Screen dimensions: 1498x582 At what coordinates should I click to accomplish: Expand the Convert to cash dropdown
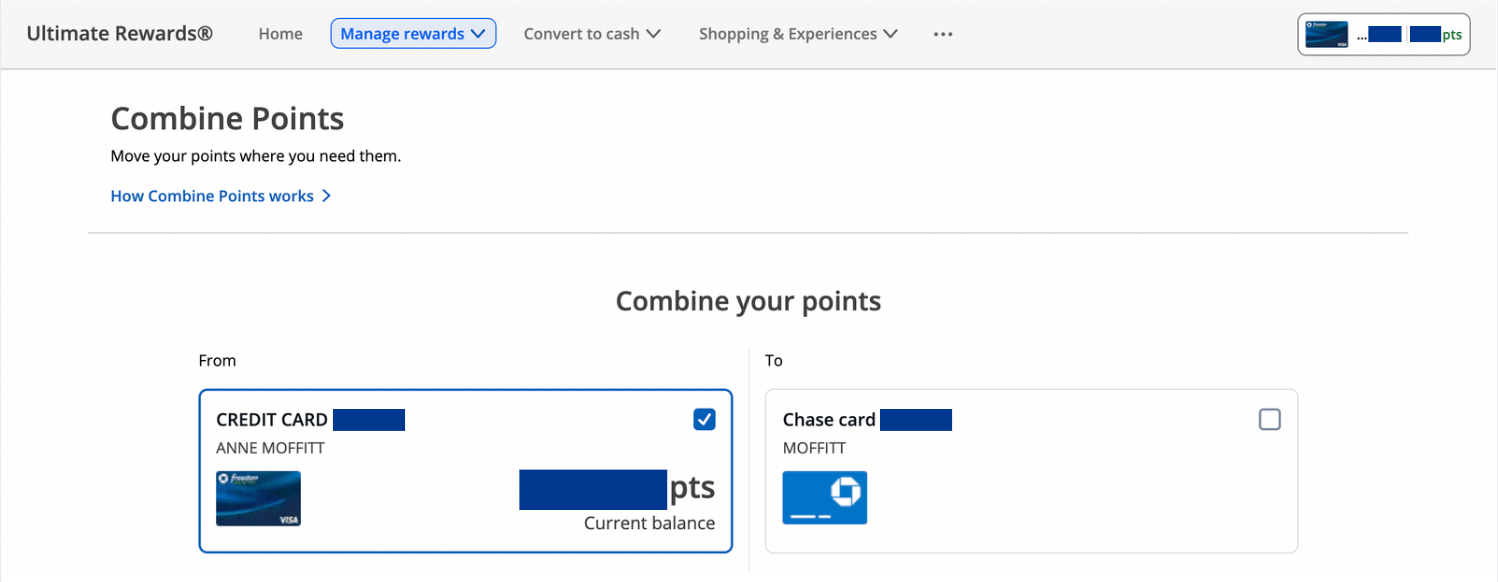(x=592, y=34)
